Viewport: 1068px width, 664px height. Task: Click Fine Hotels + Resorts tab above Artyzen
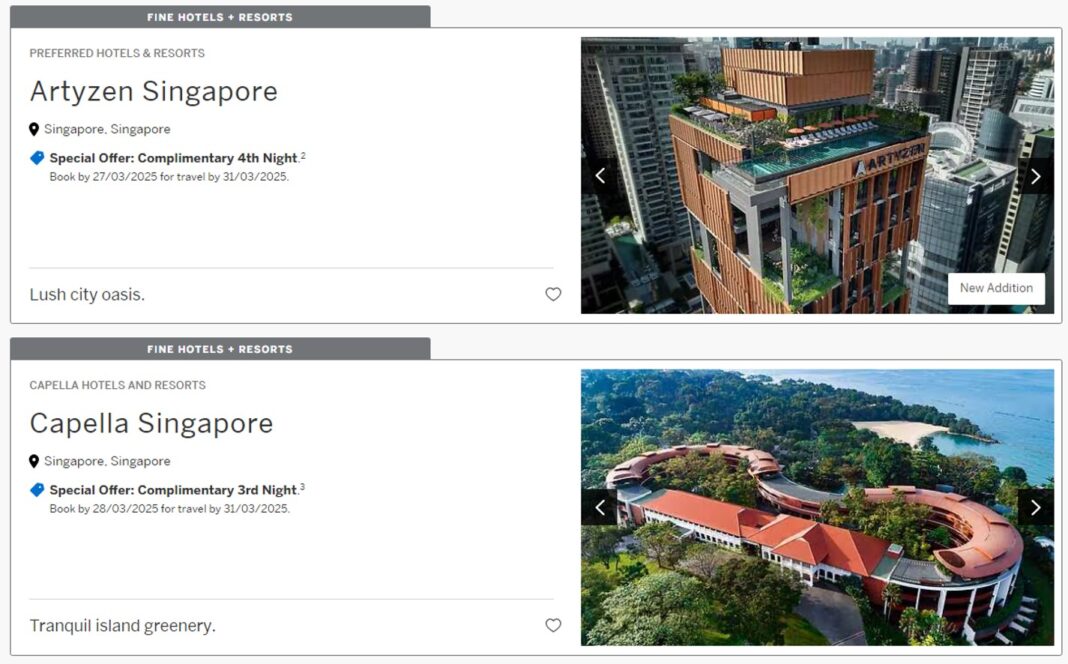pos(220,17)
